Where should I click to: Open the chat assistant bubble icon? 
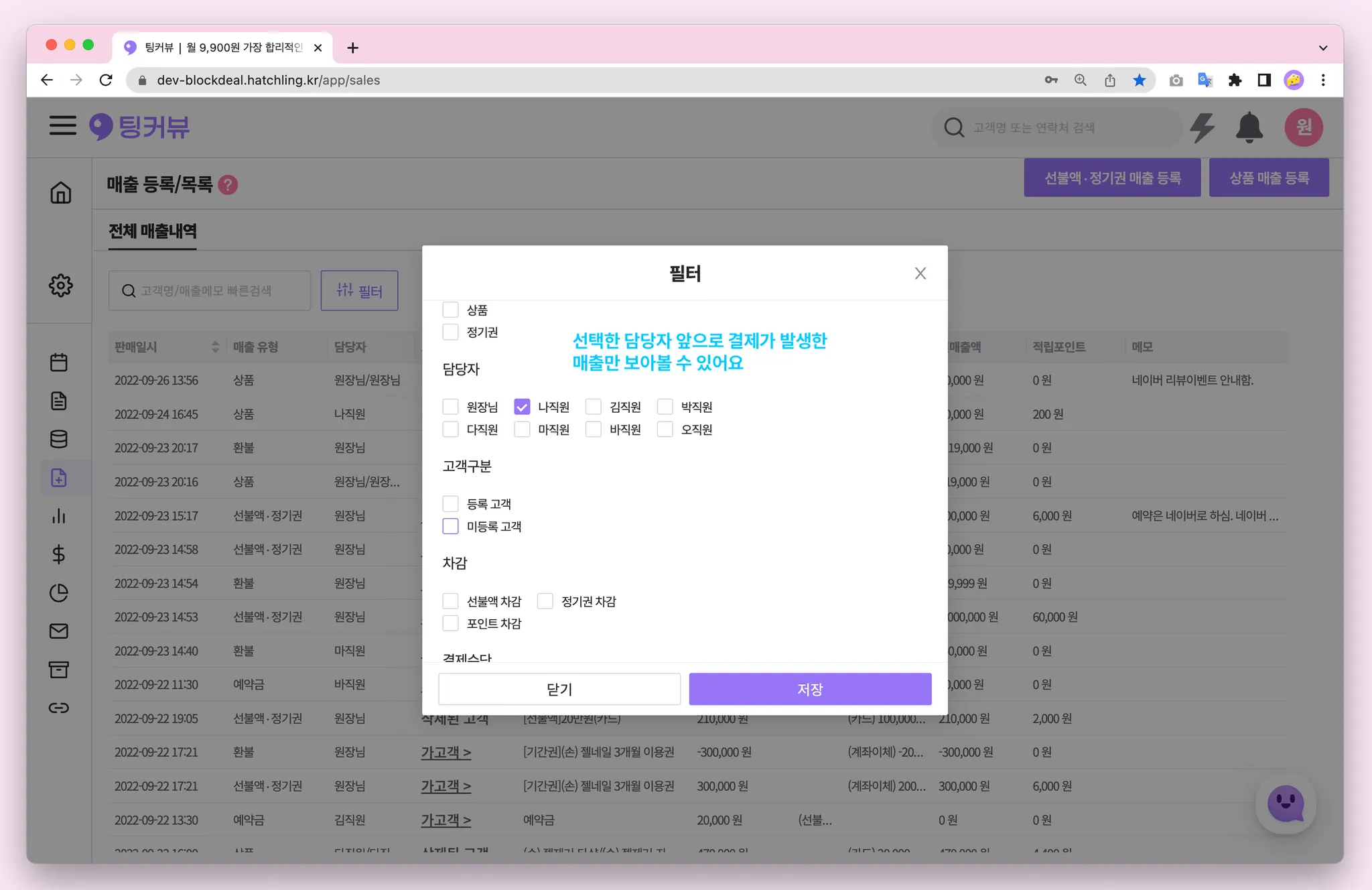[1286, 804]
